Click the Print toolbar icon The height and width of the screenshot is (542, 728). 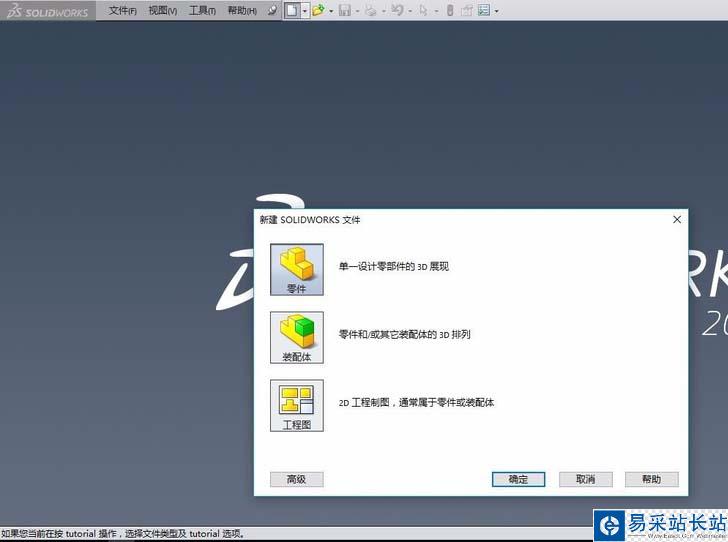click(x=370, y=10)
